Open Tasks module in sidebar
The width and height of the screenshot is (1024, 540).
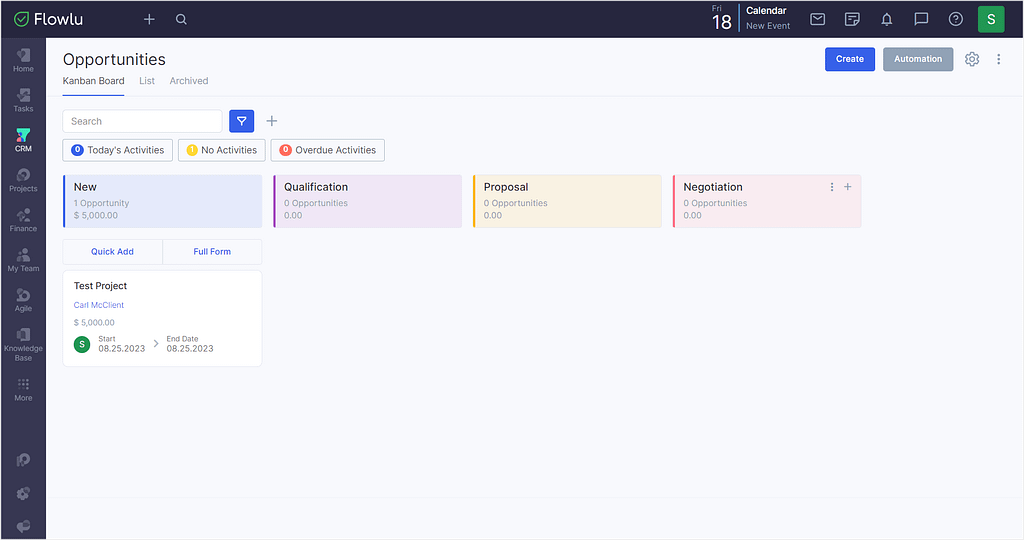click(x=23, y=100)
